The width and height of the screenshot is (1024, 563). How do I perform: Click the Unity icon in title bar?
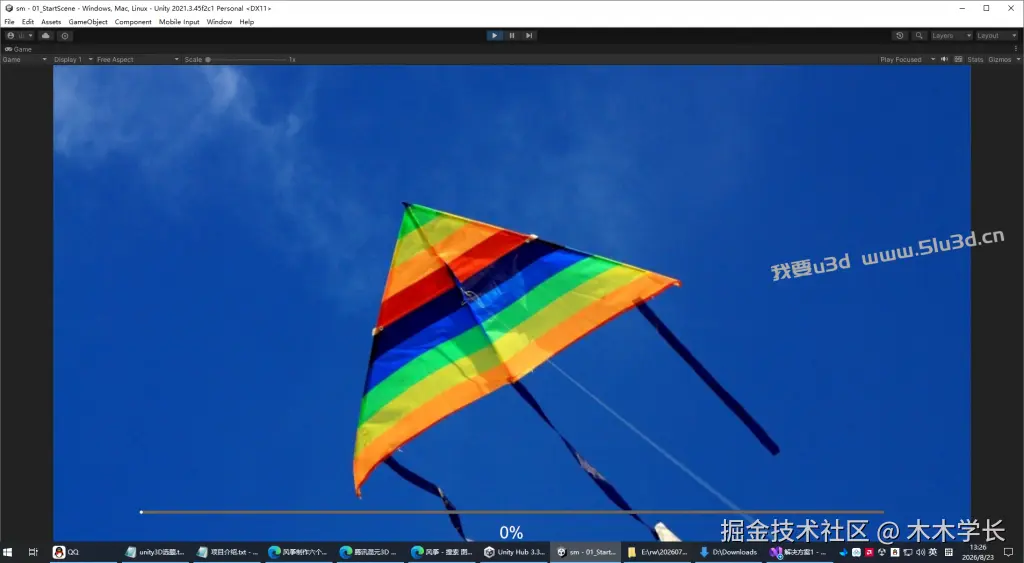click(9, 8)
